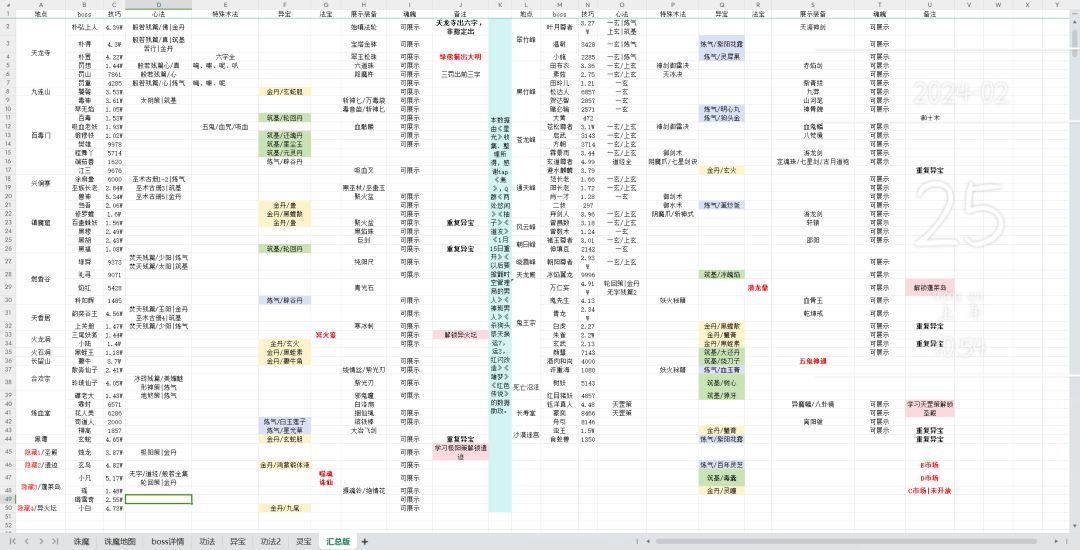Screen dimensions: 1080x550
Task: Select the 百毒门 location cell
Action: coord(41,136)
